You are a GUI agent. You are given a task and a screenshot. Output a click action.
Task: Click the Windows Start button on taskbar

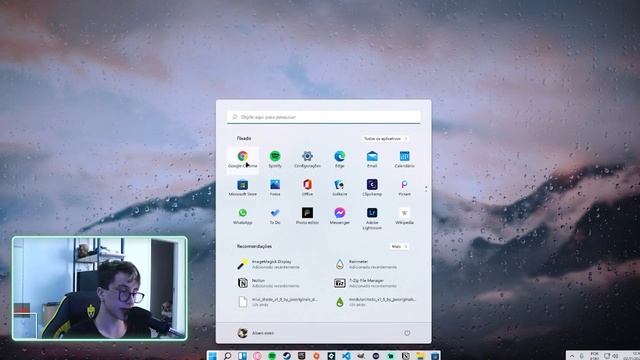[212, 356]
